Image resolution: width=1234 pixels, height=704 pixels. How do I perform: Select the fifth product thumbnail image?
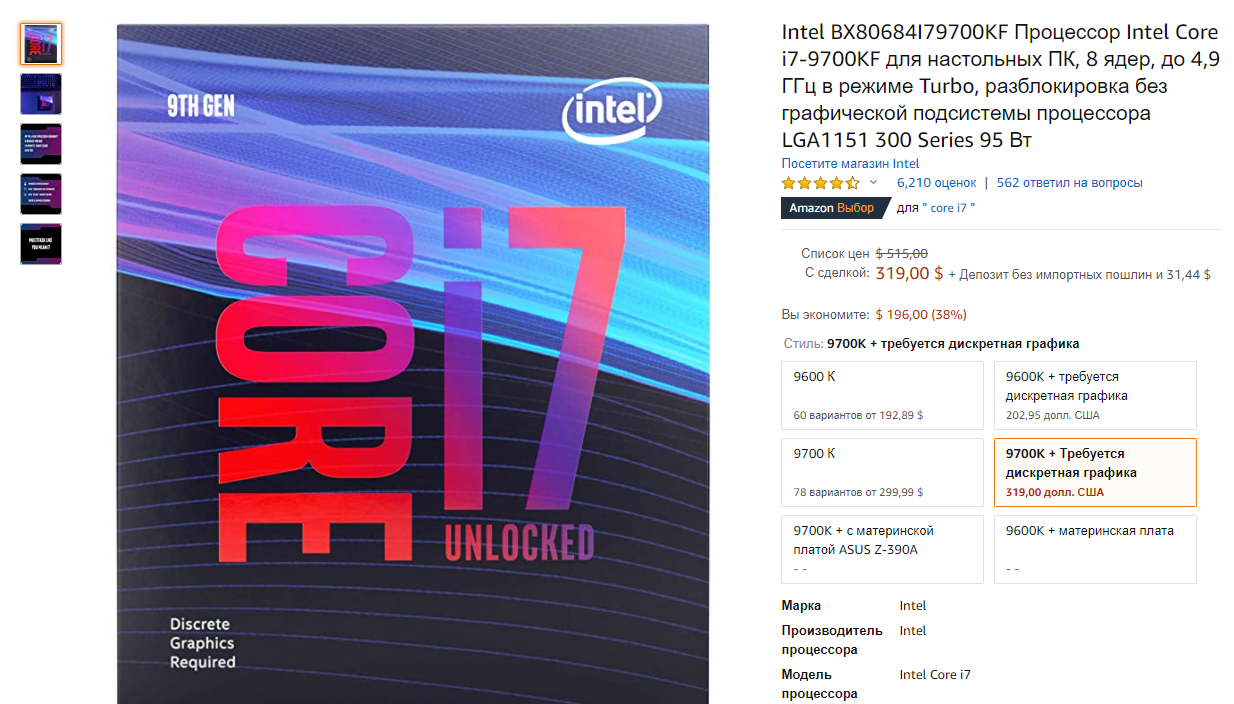41,244
